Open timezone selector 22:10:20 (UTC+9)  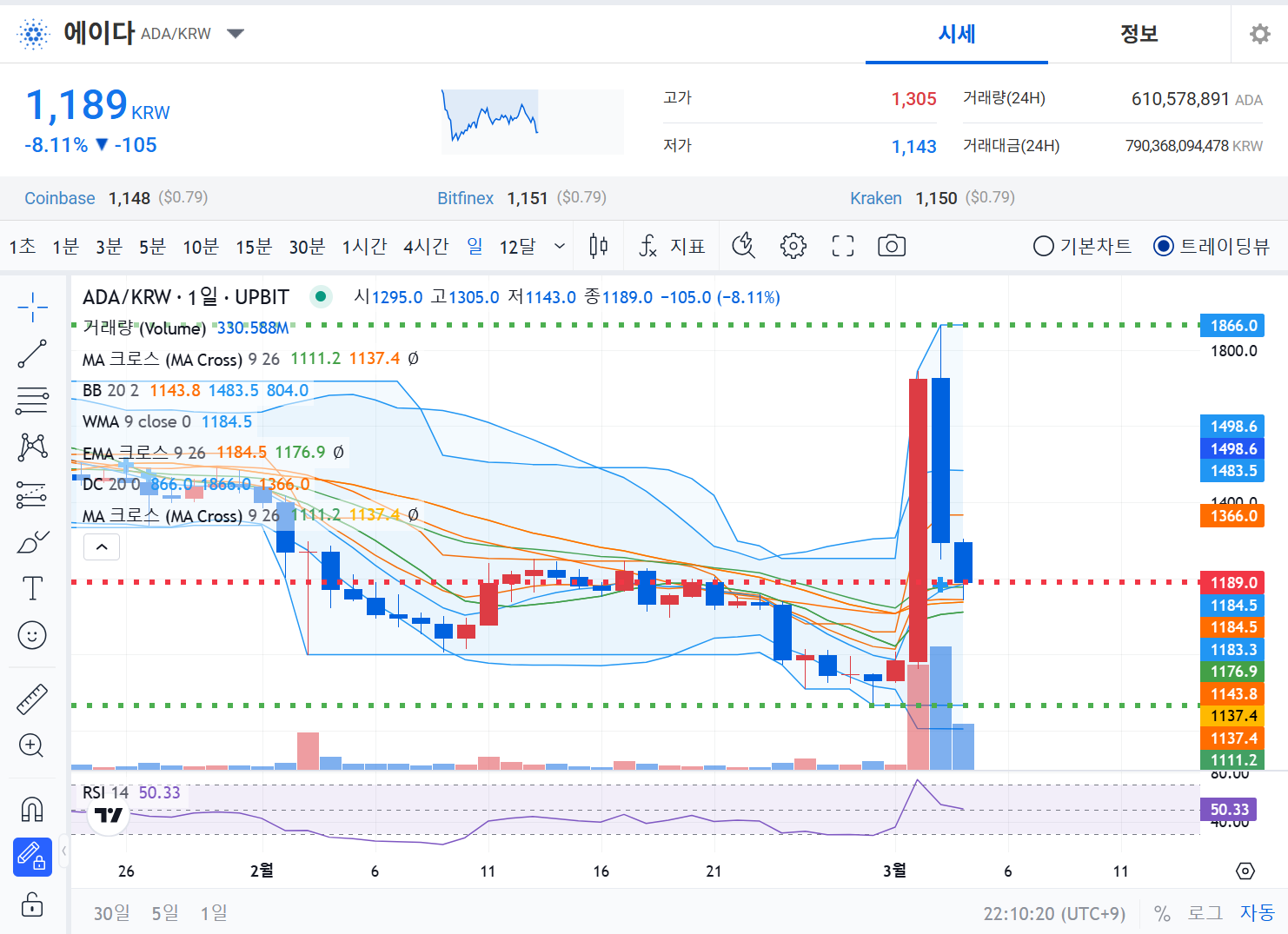click(x=1054, y=913)
